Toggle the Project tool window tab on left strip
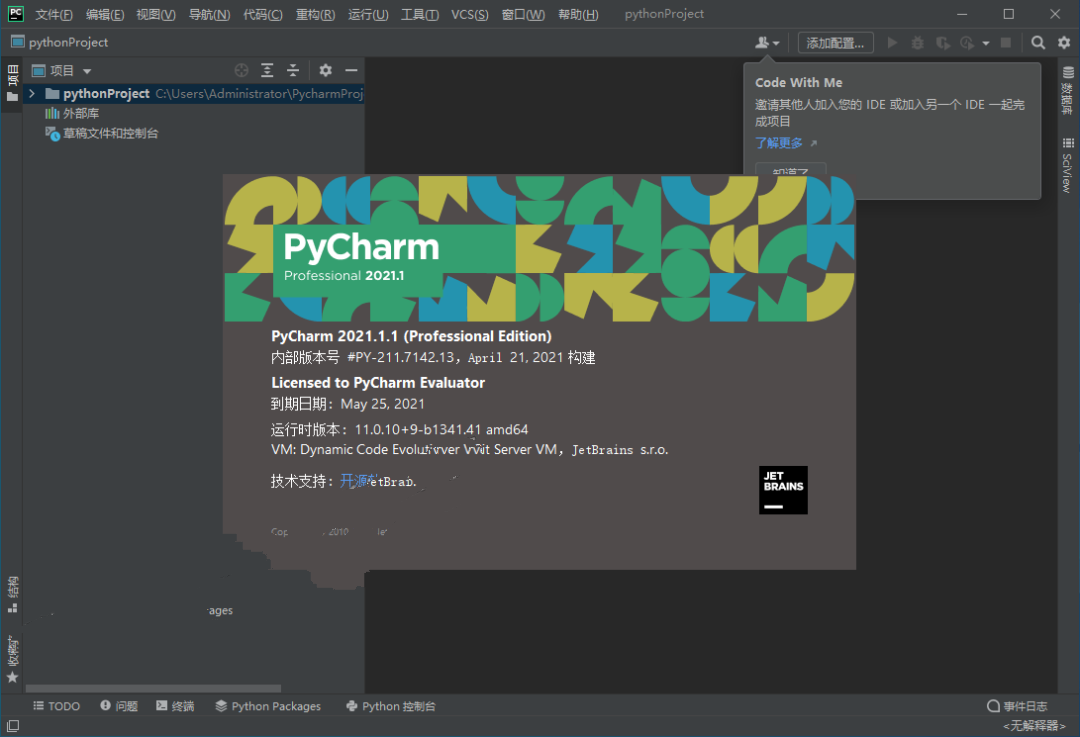 point(12,83)
